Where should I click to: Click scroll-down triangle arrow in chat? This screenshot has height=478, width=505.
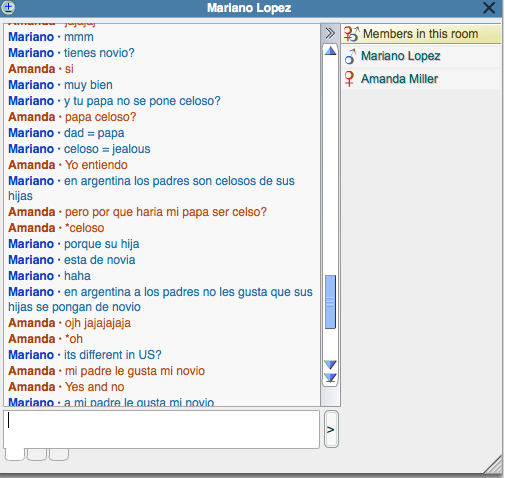[330, 364]
